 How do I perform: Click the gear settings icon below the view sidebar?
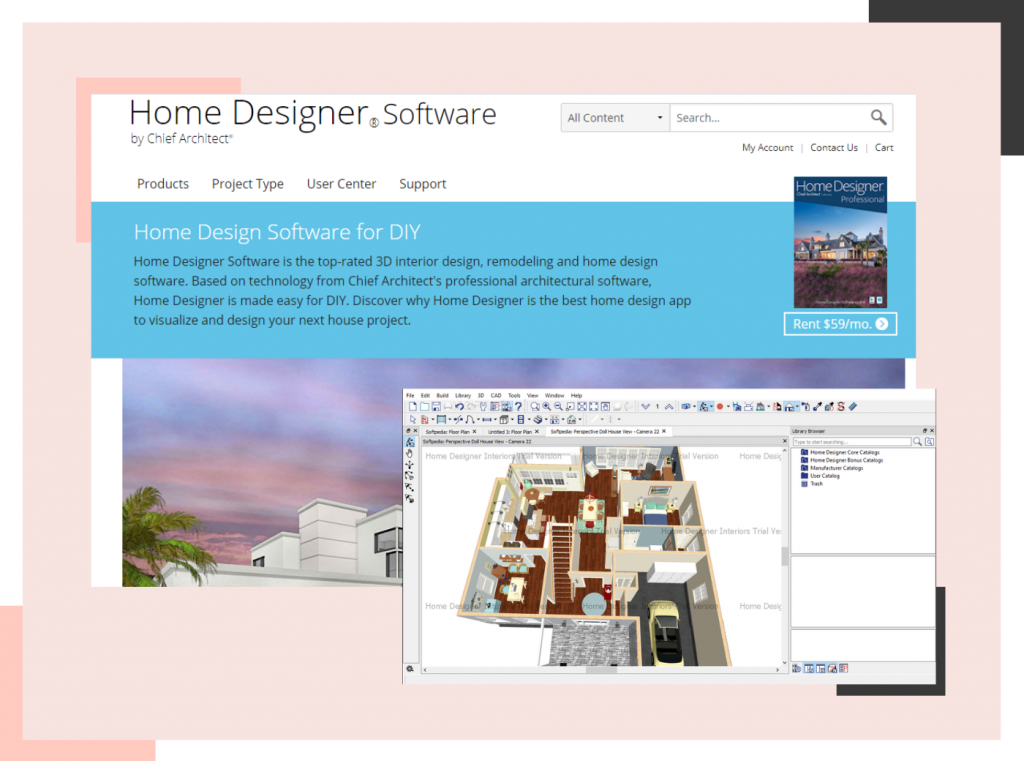[410, 669]
